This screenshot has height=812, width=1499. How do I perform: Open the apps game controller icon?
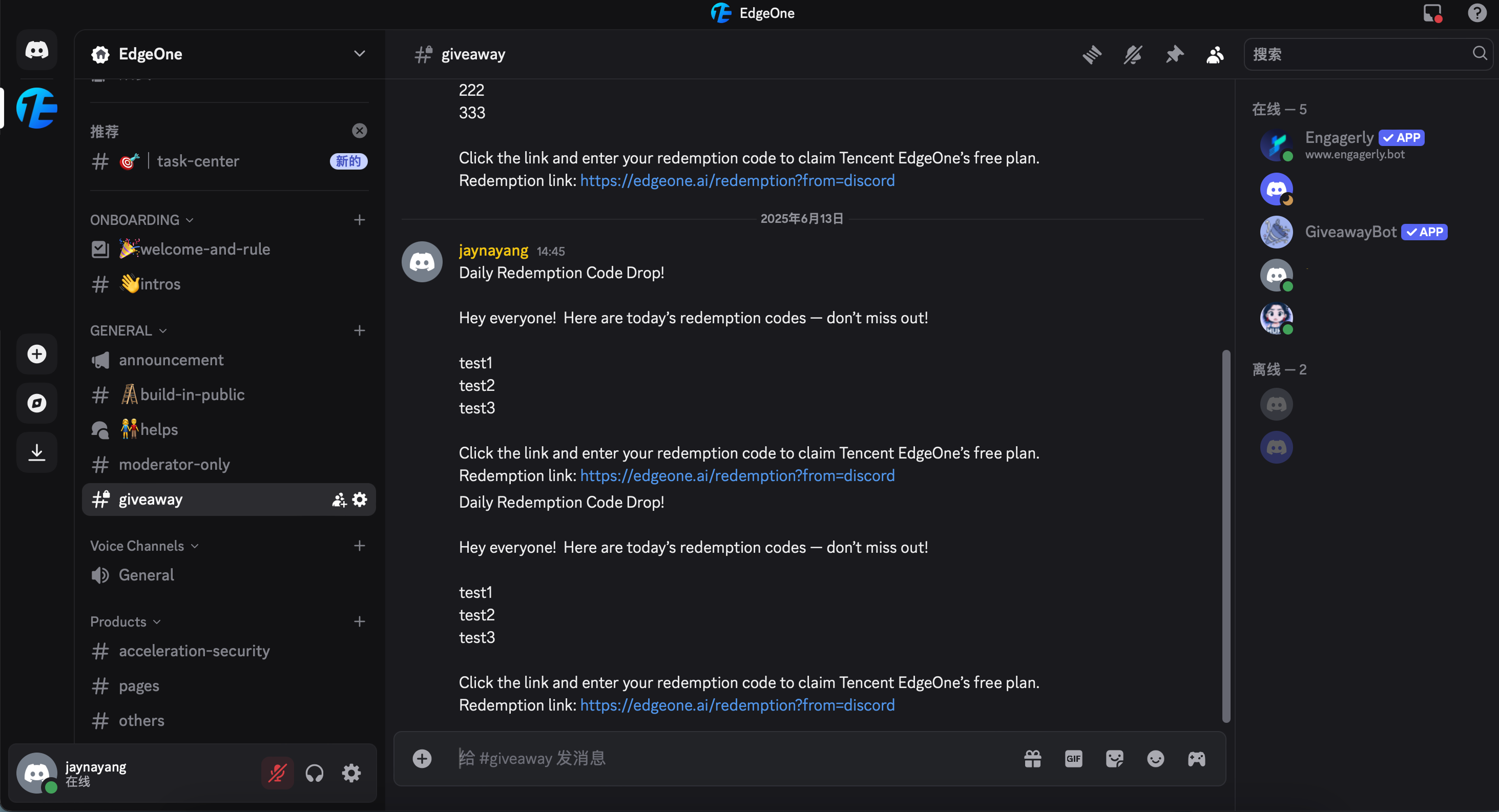coord(1196,758)
